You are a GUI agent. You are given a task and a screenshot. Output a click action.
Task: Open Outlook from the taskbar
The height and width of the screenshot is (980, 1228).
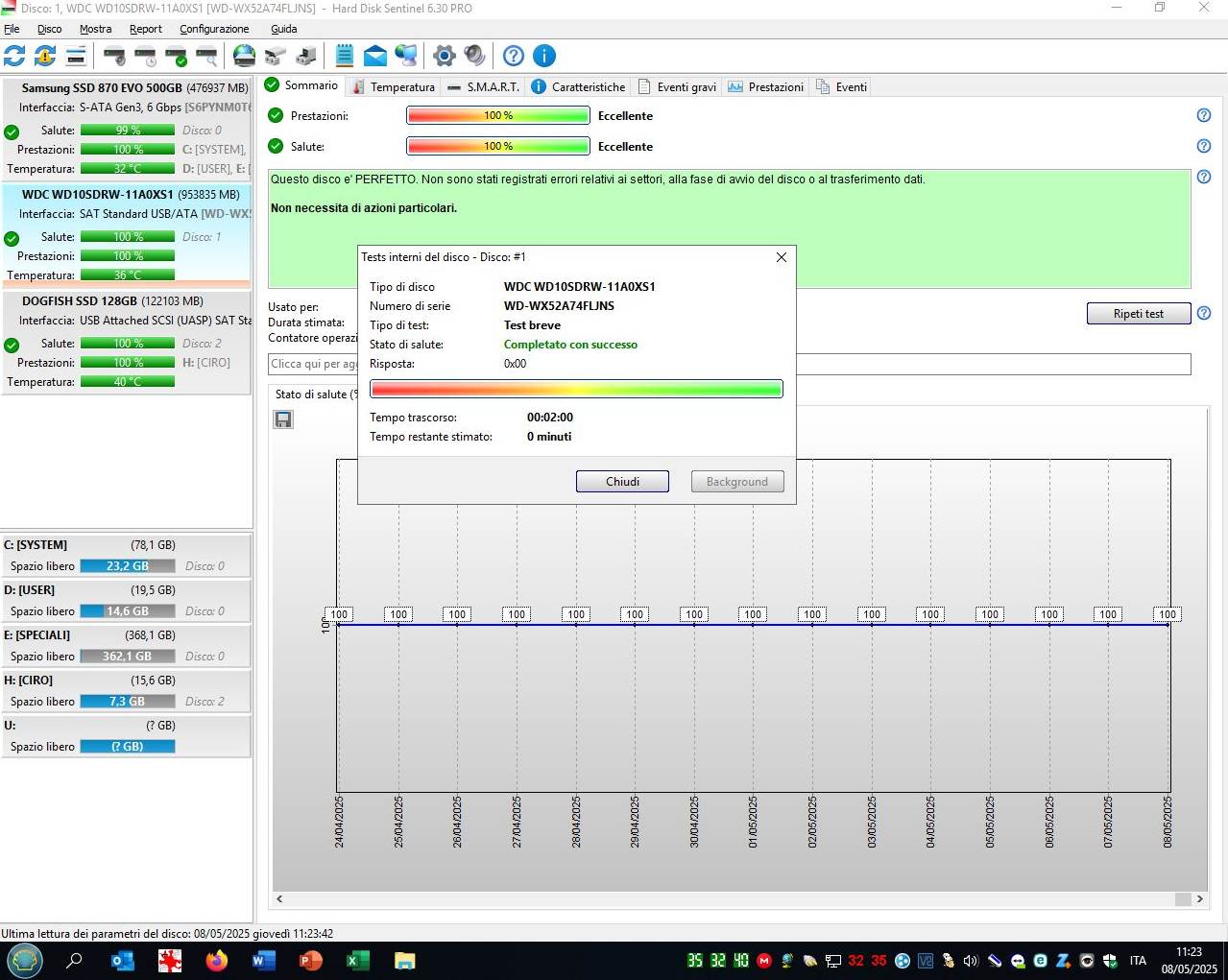(123, 960)
